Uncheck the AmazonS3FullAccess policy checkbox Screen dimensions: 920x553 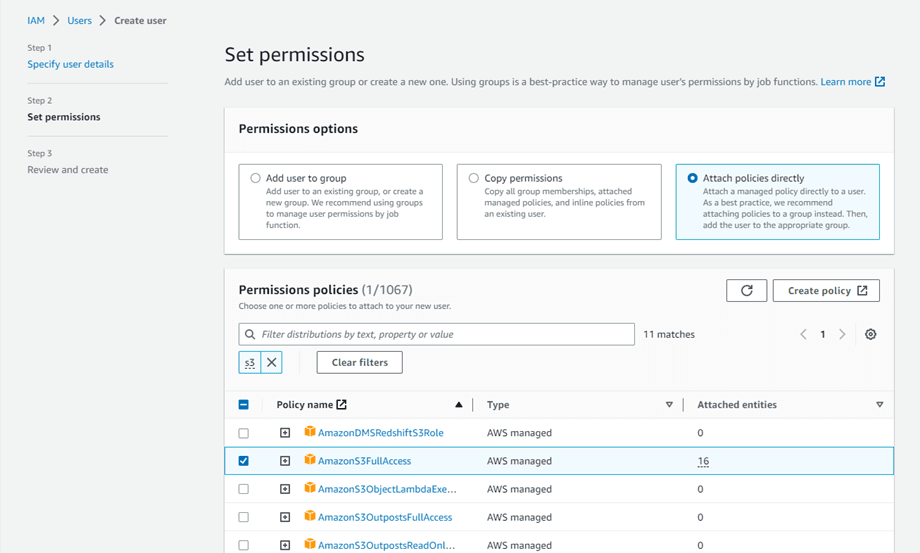tap(243, 461)
